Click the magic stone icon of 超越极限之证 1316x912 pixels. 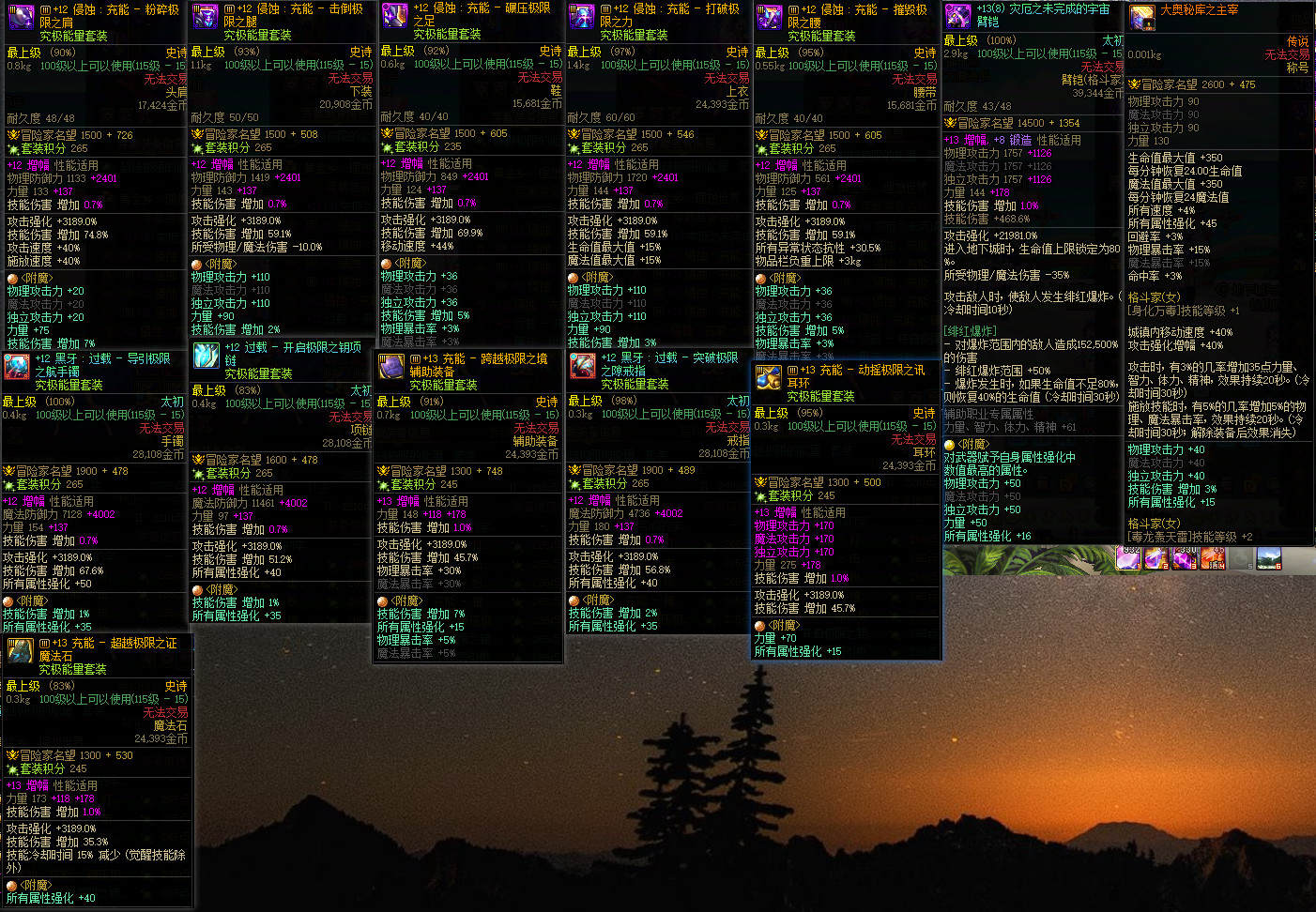pos(21,650)
